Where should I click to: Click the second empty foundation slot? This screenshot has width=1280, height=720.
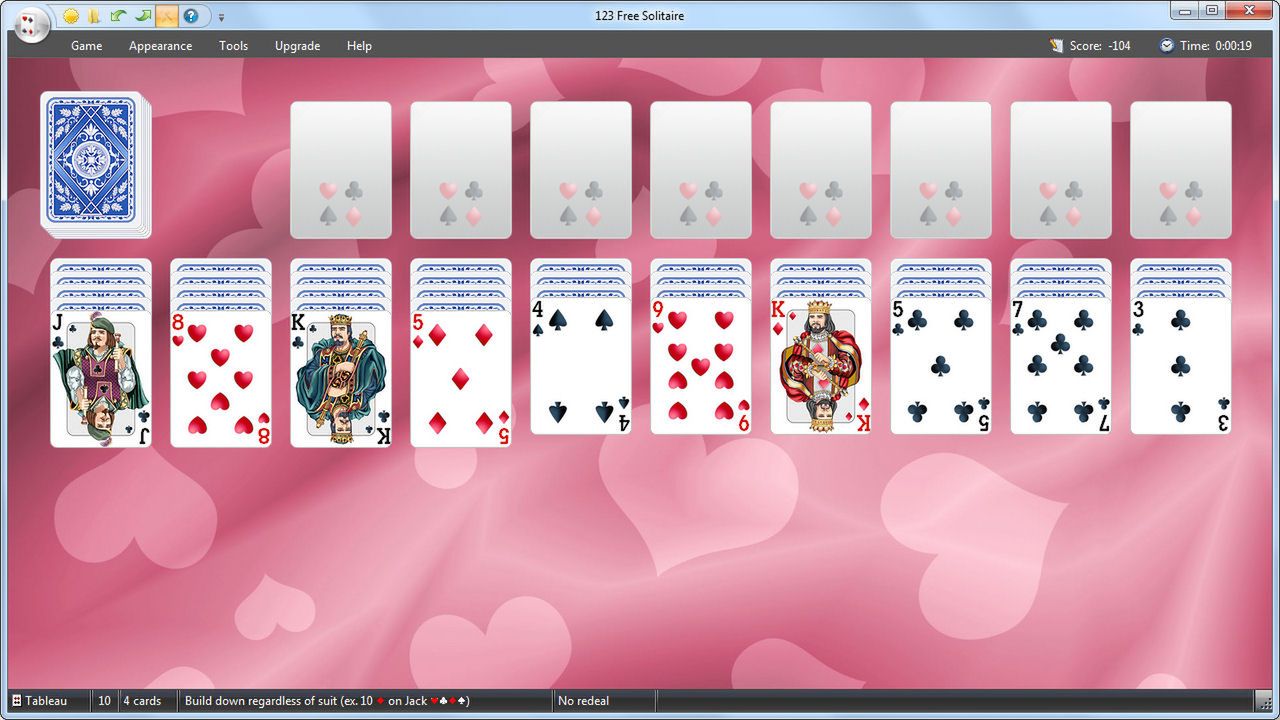pos(461,170)
